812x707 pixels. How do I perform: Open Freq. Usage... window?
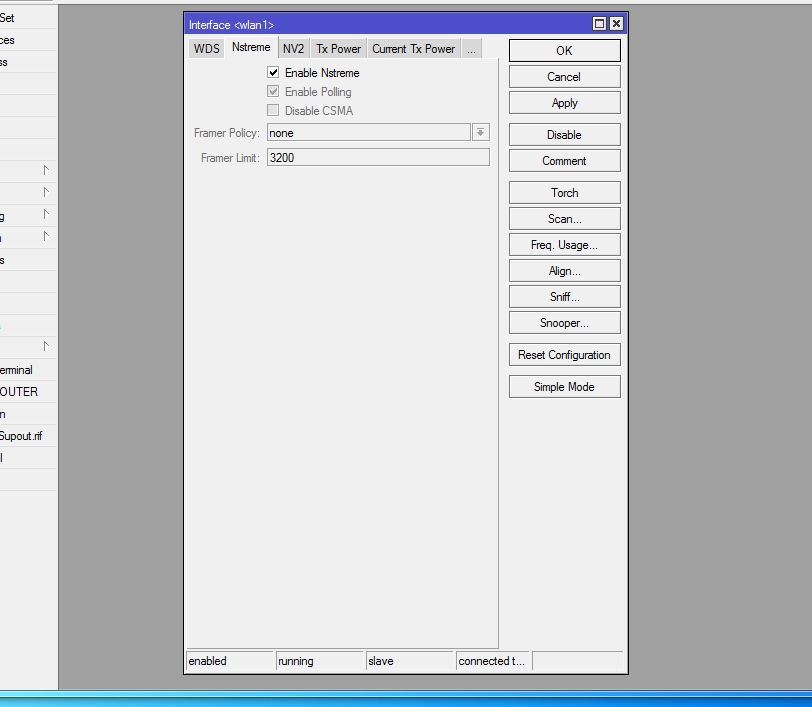click(564, 244)
